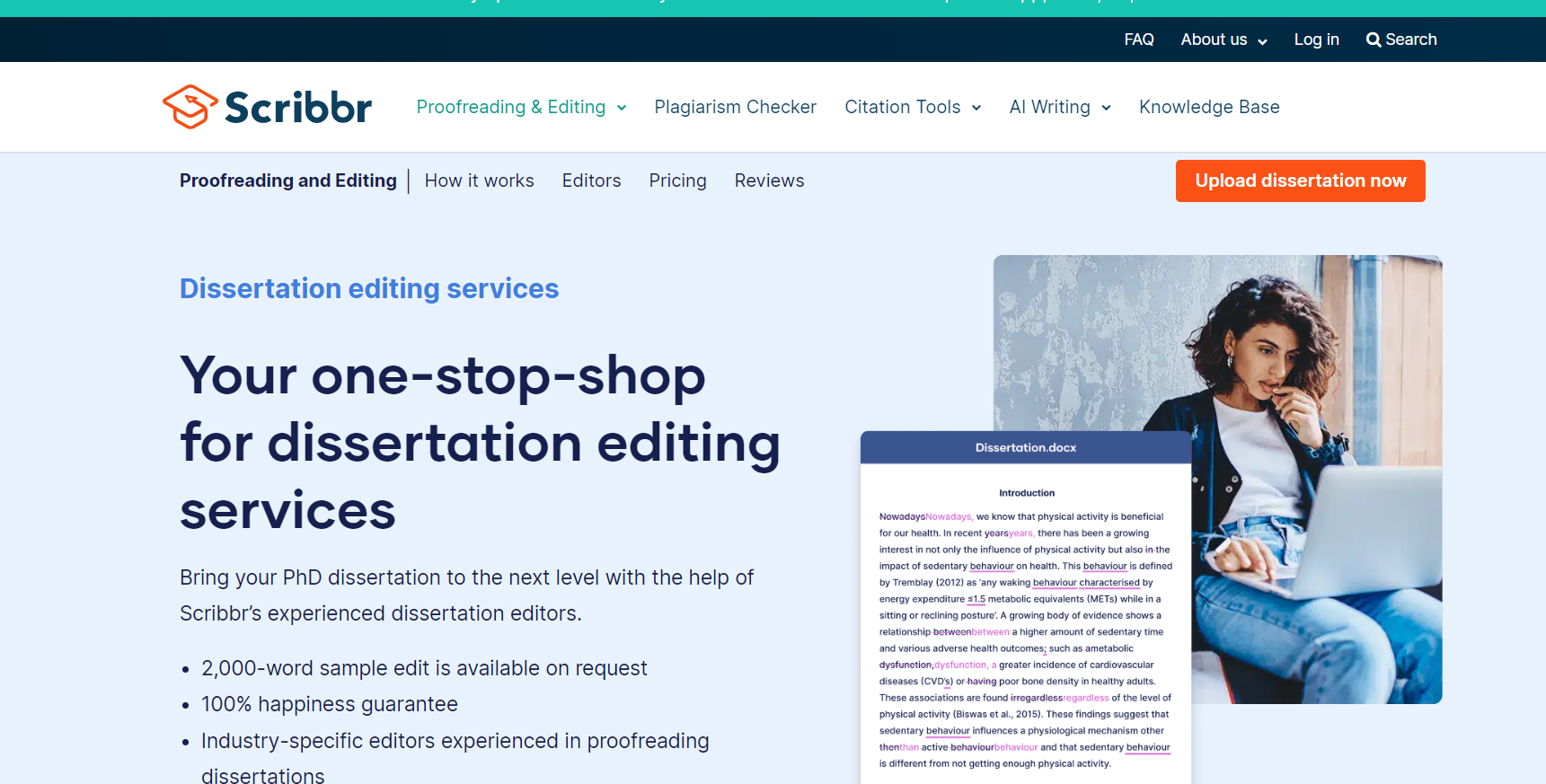
Task: Open Proofreading & Editing menu
Action: click(x=511, y=107)
